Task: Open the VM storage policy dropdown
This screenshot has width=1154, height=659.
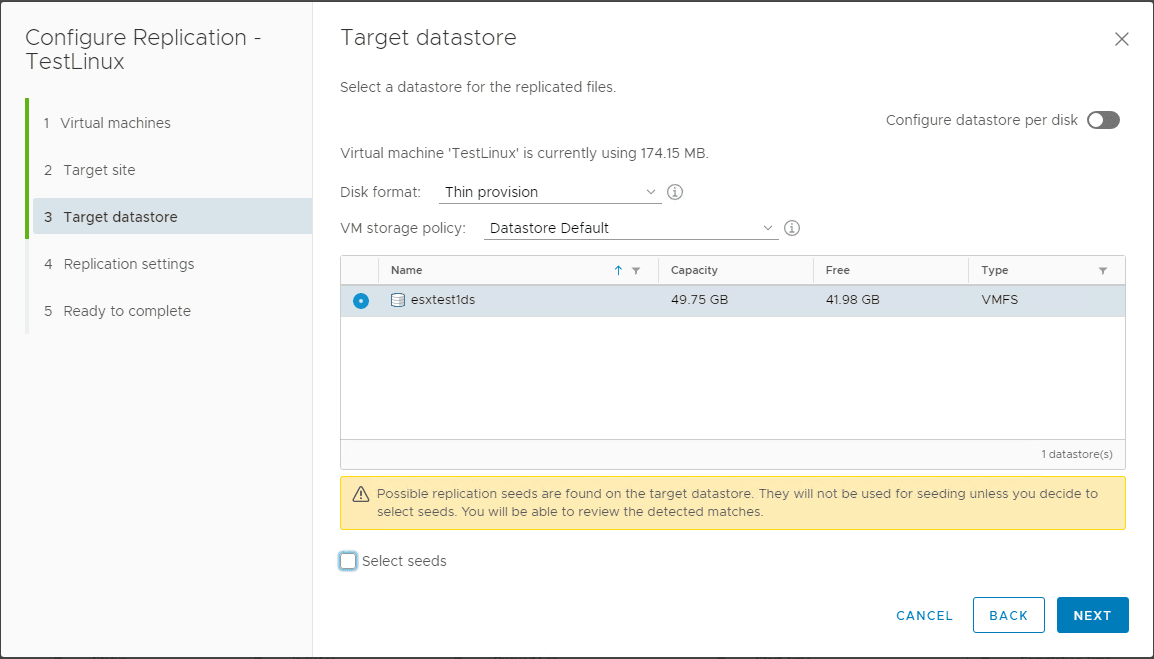Action: tap(630, 228)
